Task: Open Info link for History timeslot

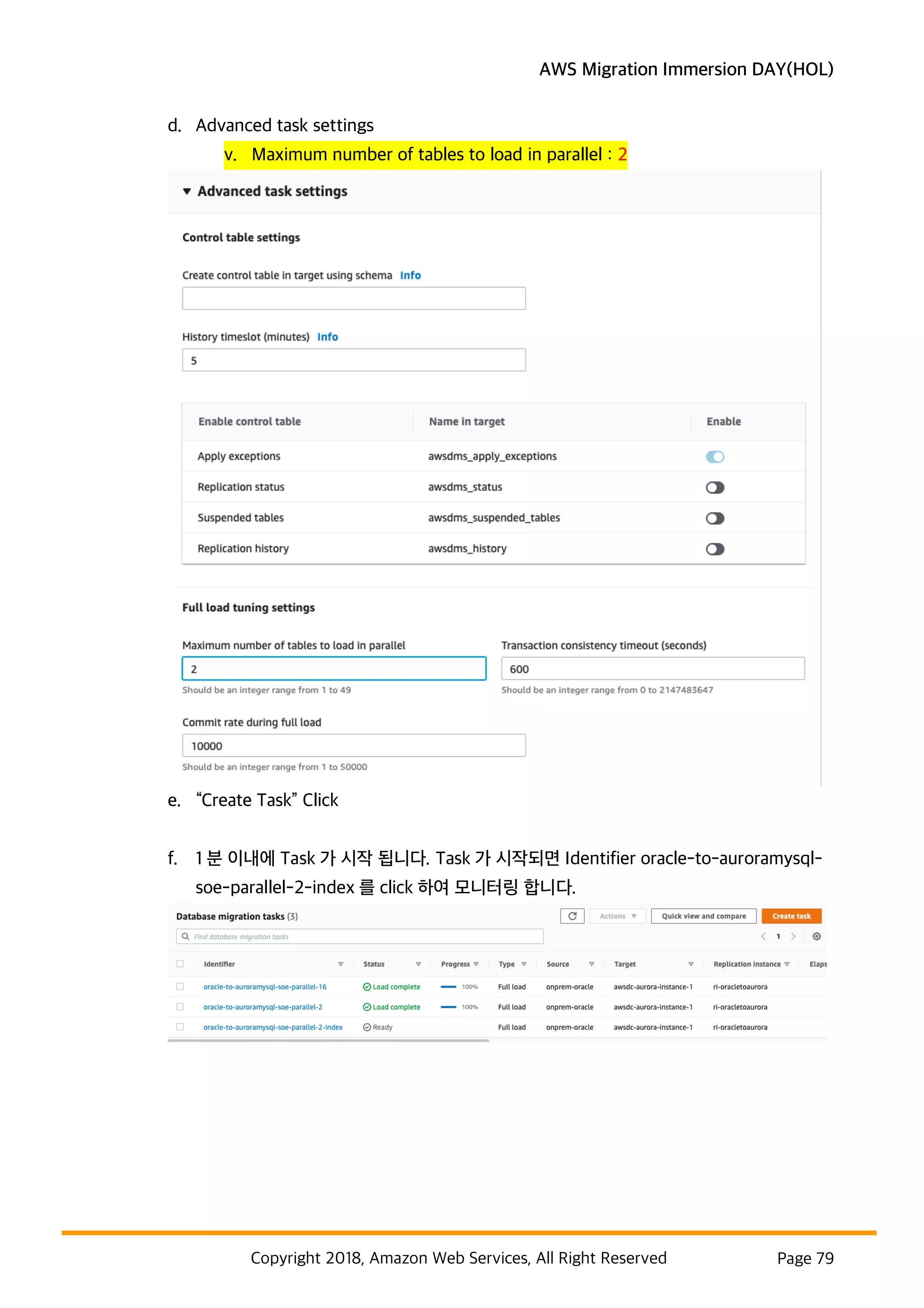Action: click(328, 337)
